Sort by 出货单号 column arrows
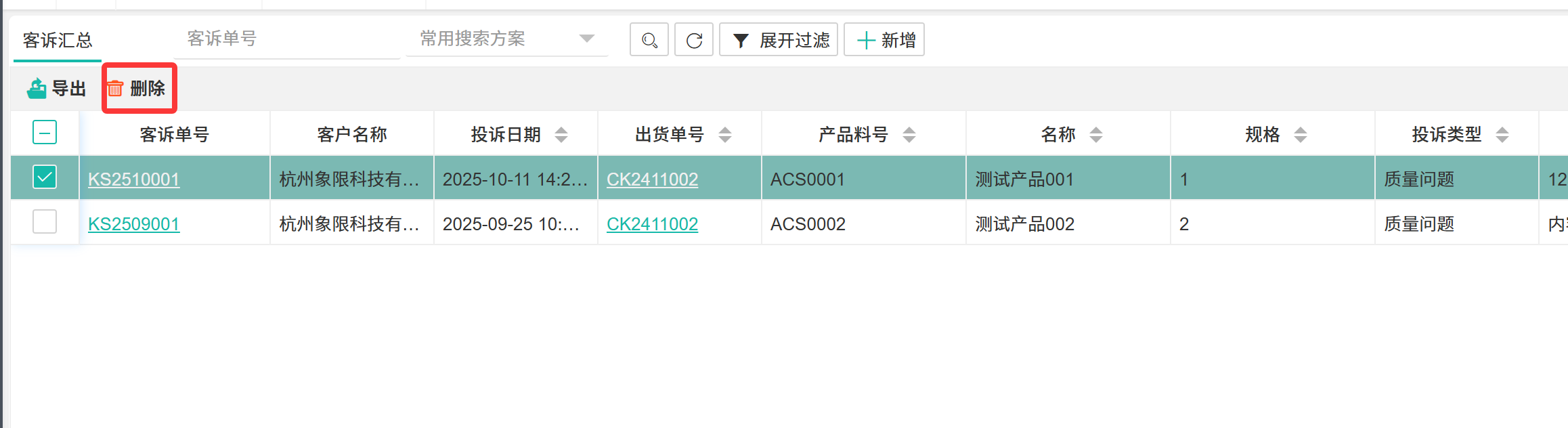 (725, 134)
